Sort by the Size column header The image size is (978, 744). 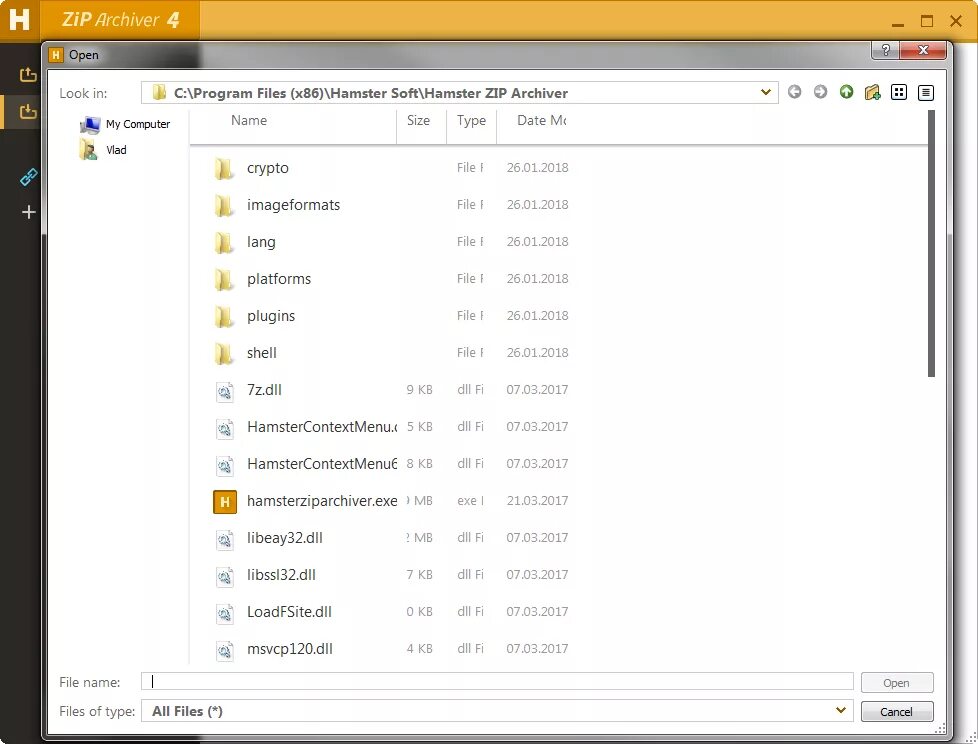(421, 120)
